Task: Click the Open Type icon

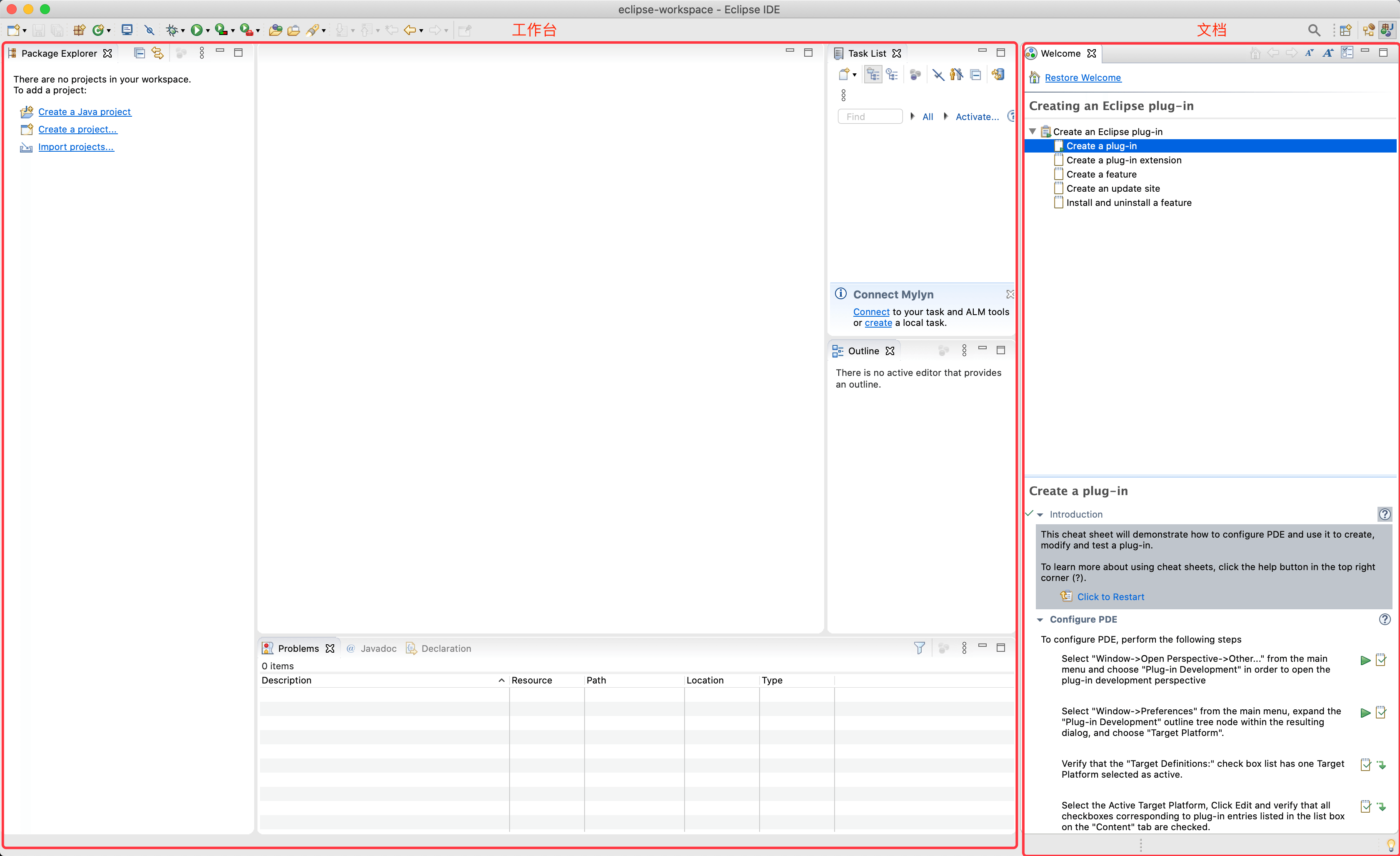Action: (x=275, y=30)
